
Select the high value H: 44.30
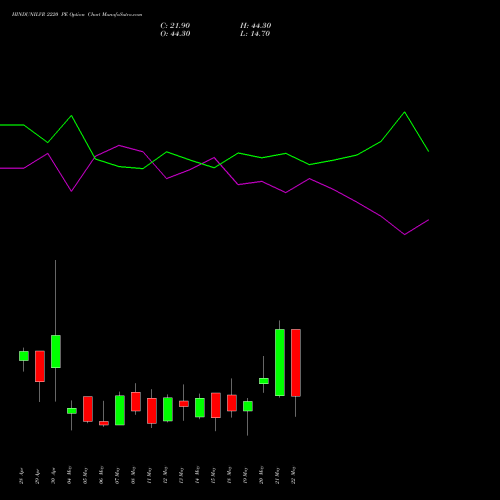(256, 26)
